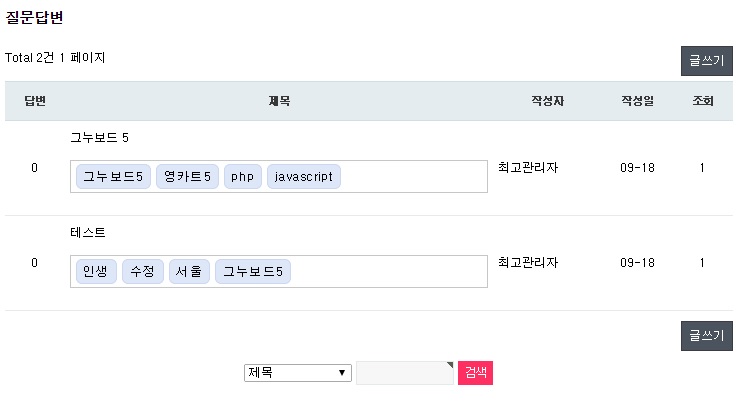Click the 조회 column header
The image size is (742, 401).
[x=702, y=102]
